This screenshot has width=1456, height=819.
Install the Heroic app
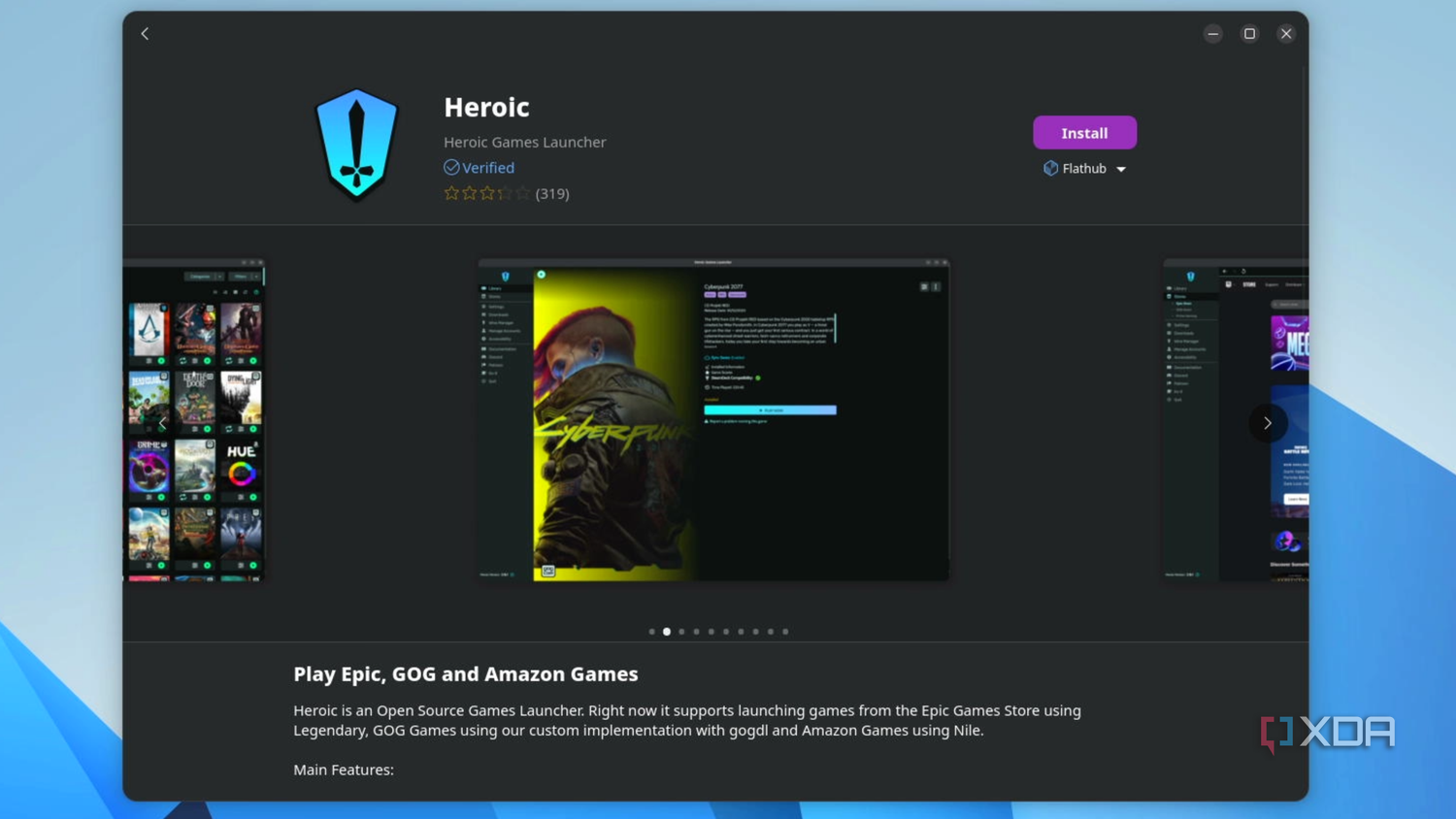(1084, 133)
